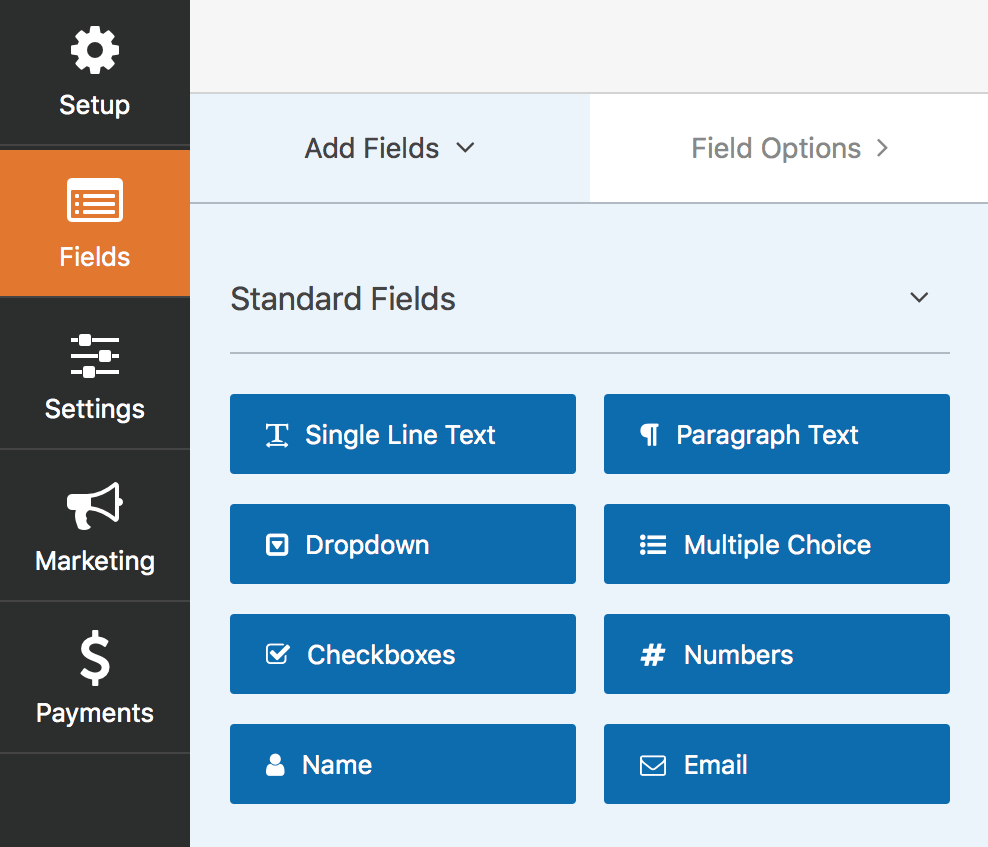Add an Email field
Viewport: 988px width, 847px height.
coord(777,764)
